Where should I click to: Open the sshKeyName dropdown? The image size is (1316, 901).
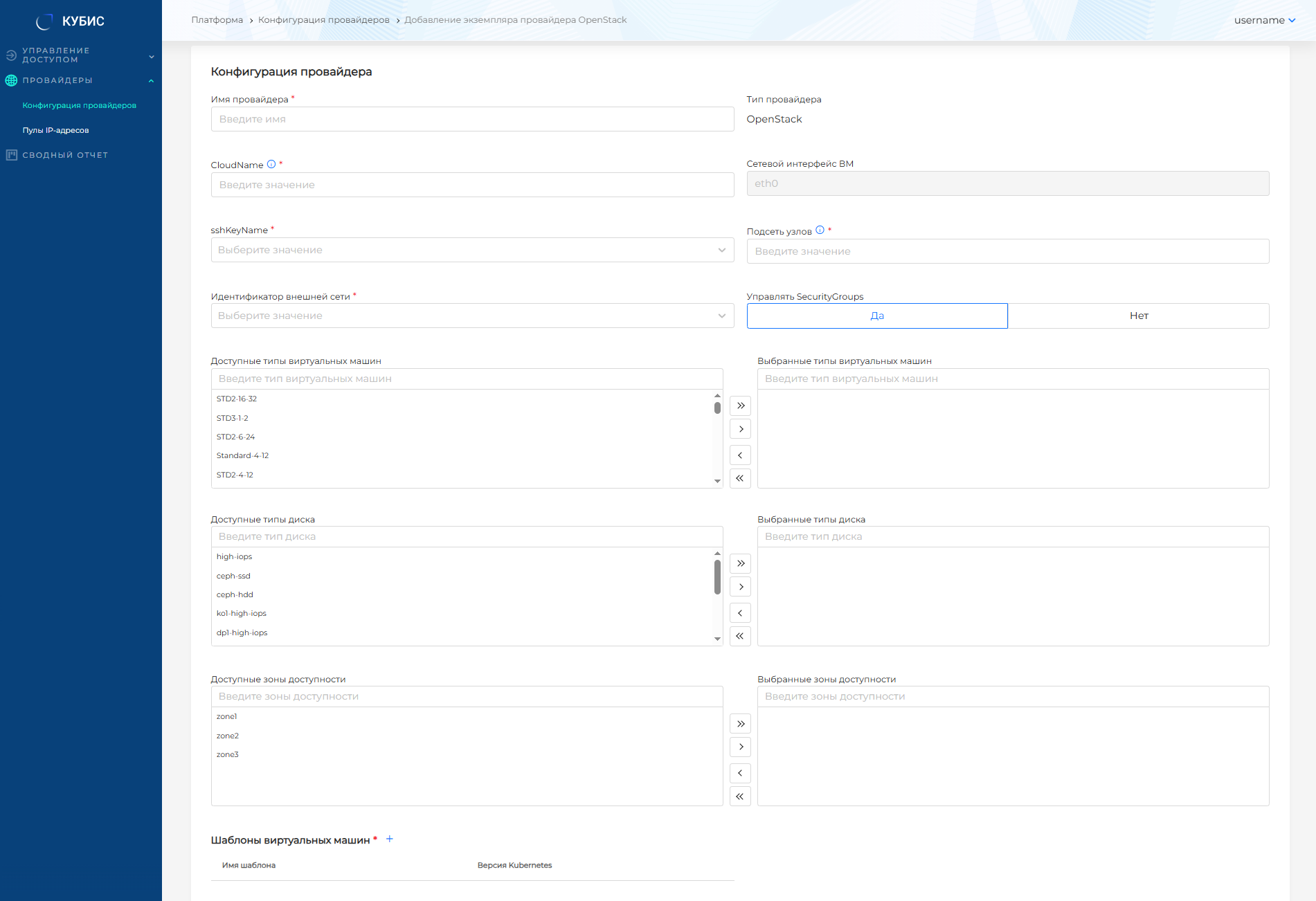[x=472, y=250]
